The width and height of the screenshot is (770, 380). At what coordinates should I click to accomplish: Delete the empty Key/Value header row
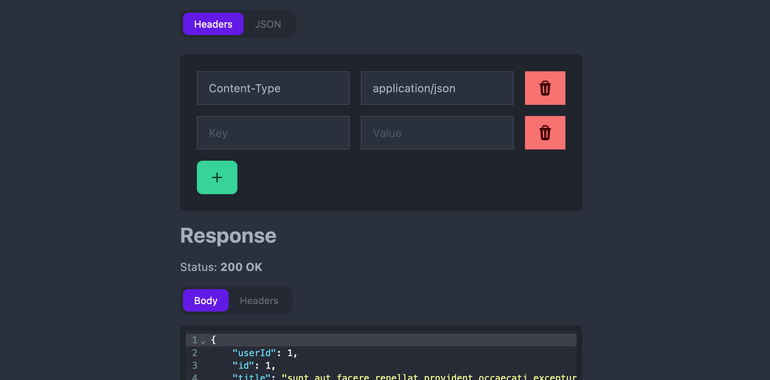545,133
